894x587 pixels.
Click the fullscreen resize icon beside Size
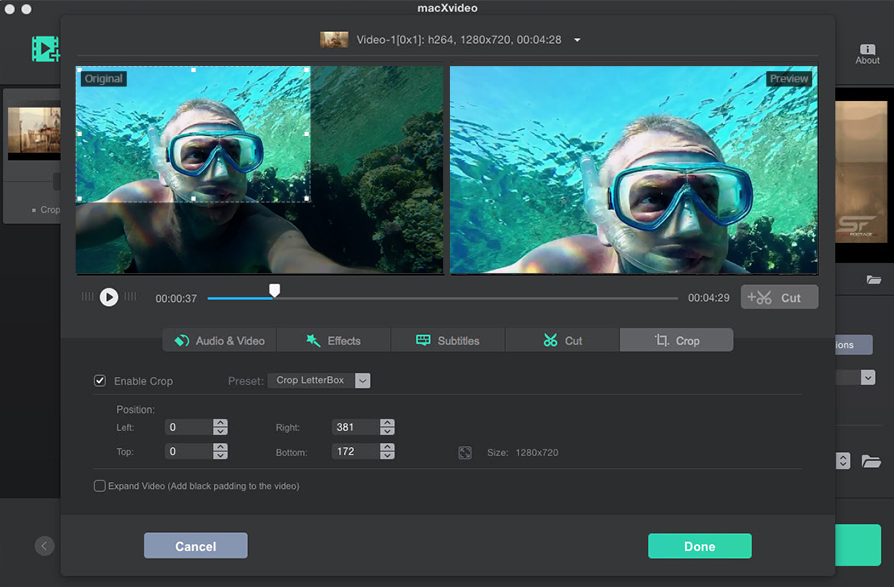point(465,452)
